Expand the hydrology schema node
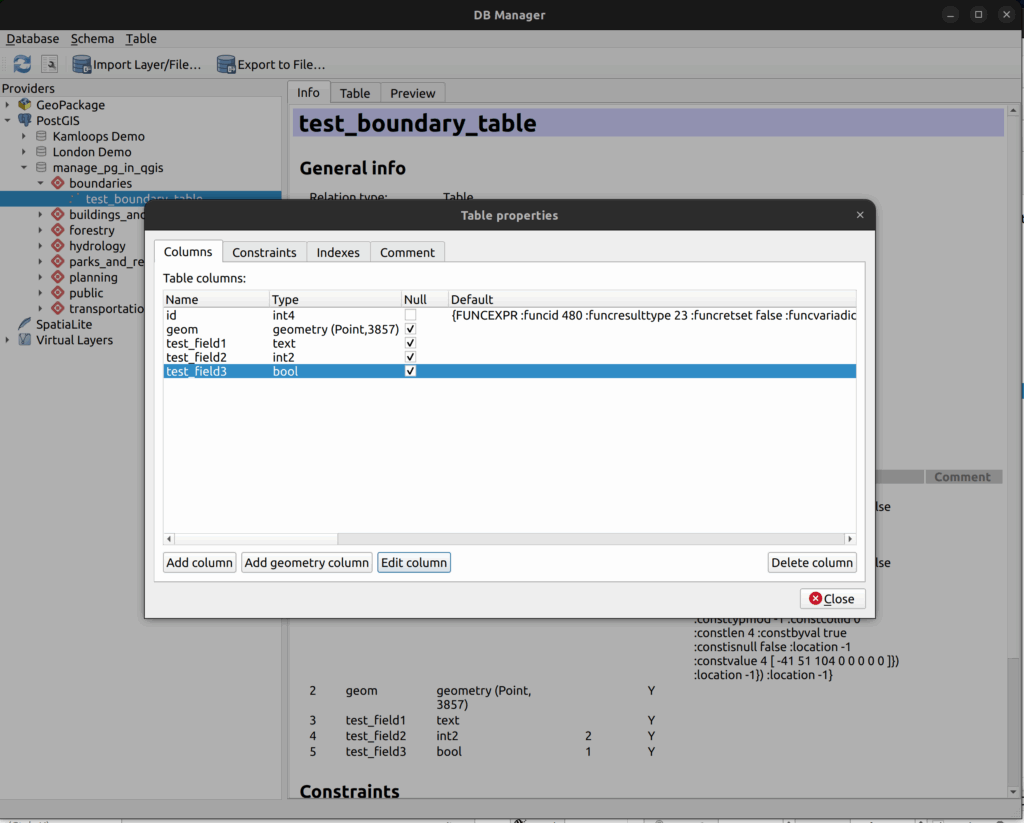 40,246
